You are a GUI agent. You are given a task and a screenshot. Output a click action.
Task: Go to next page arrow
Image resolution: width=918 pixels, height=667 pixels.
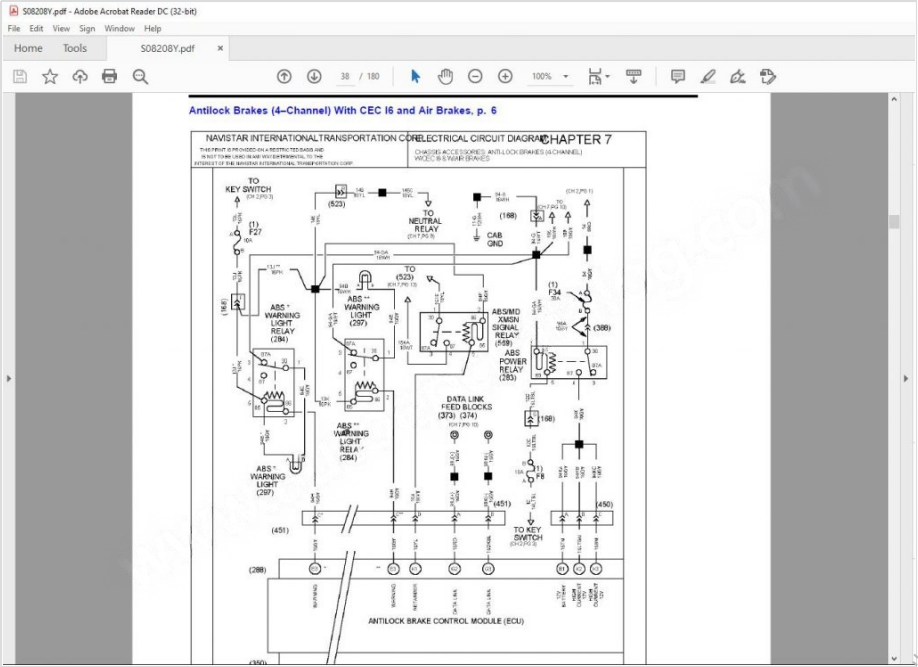(314, 76)
